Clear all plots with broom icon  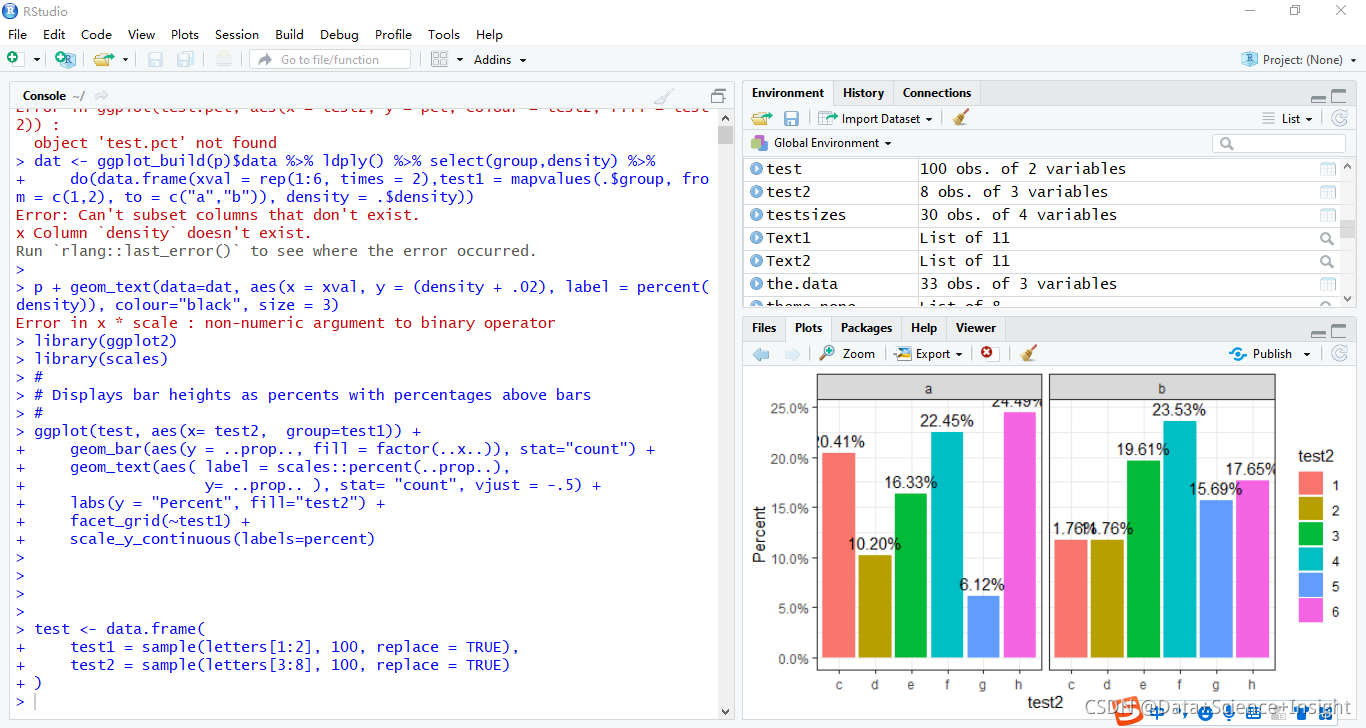pos(1029,353)
